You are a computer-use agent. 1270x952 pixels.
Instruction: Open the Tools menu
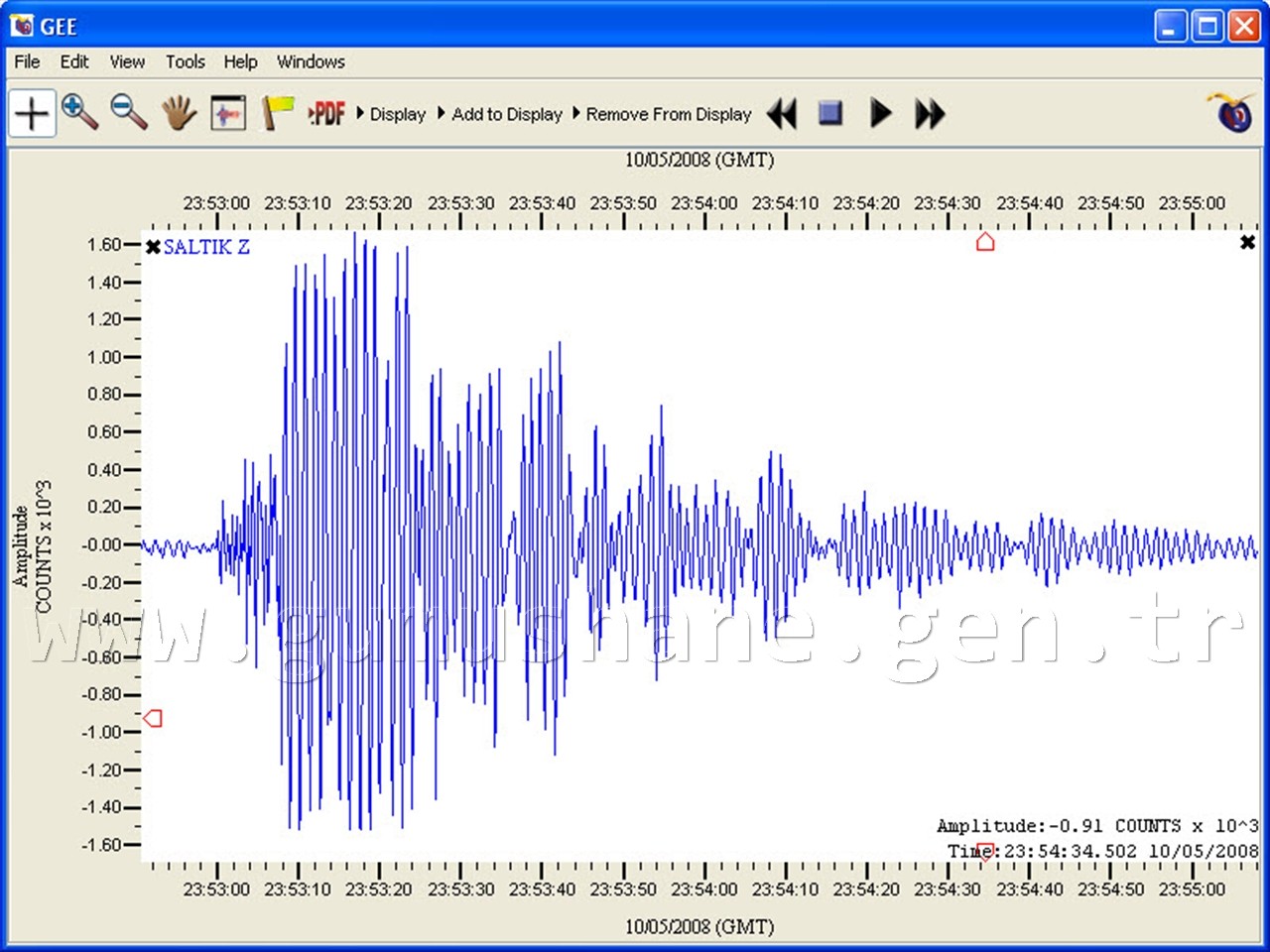(185, 61)
